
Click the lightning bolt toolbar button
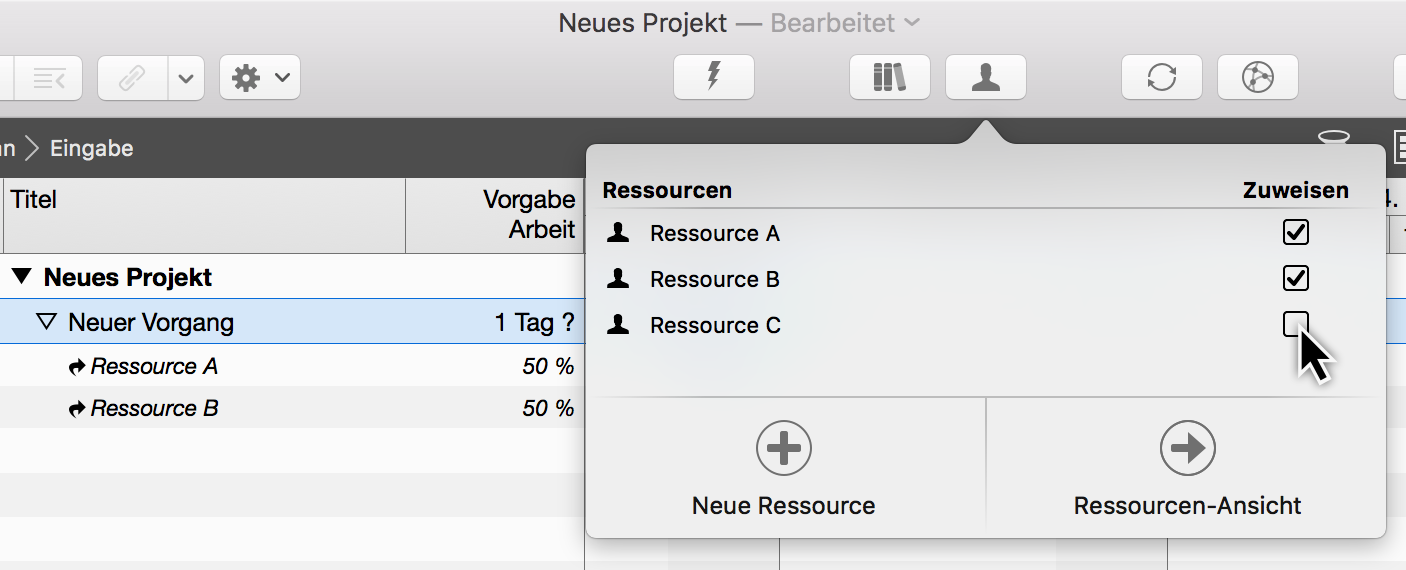pos(713,77)
